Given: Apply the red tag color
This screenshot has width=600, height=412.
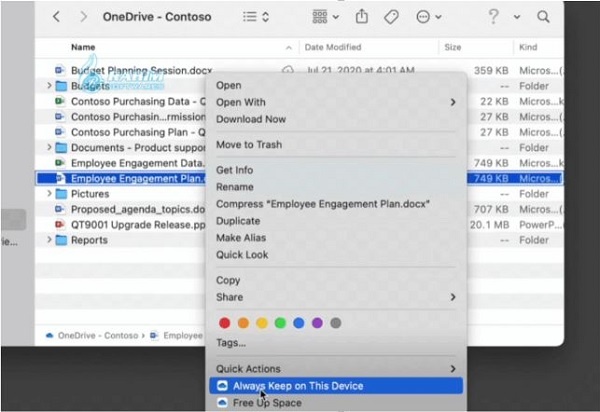Looking at the screenshot, I should click(225, 323).
